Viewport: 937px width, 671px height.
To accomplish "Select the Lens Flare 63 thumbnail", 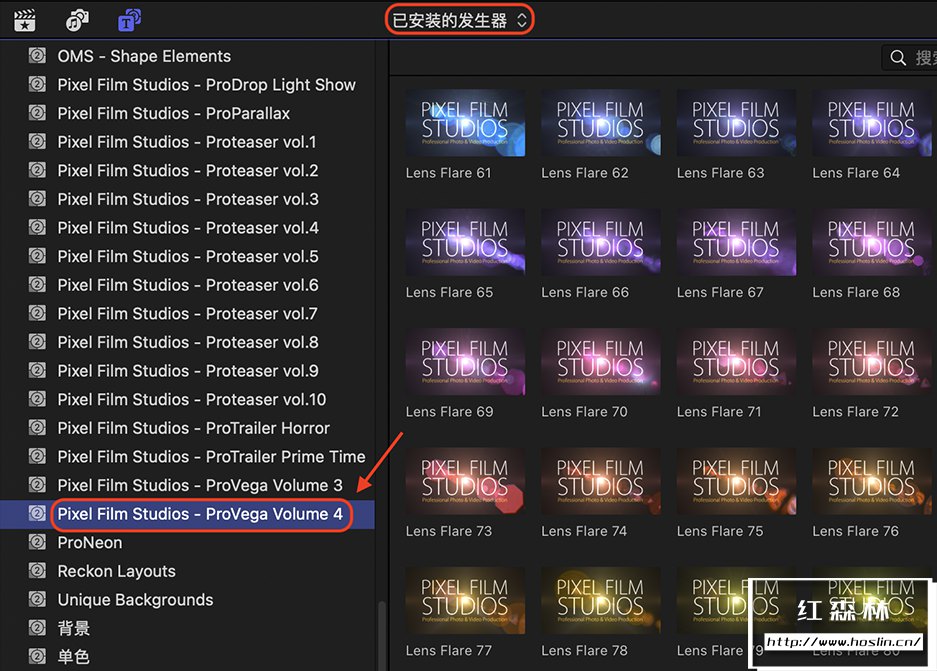I will tap(736, 123).
